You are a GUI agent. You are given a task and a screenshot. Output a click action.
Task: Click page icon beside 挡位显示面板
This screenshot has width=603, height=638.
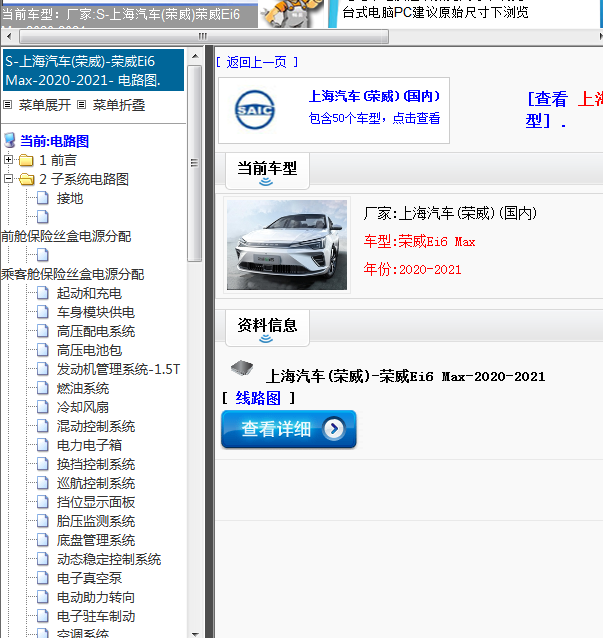pos(43,502)
